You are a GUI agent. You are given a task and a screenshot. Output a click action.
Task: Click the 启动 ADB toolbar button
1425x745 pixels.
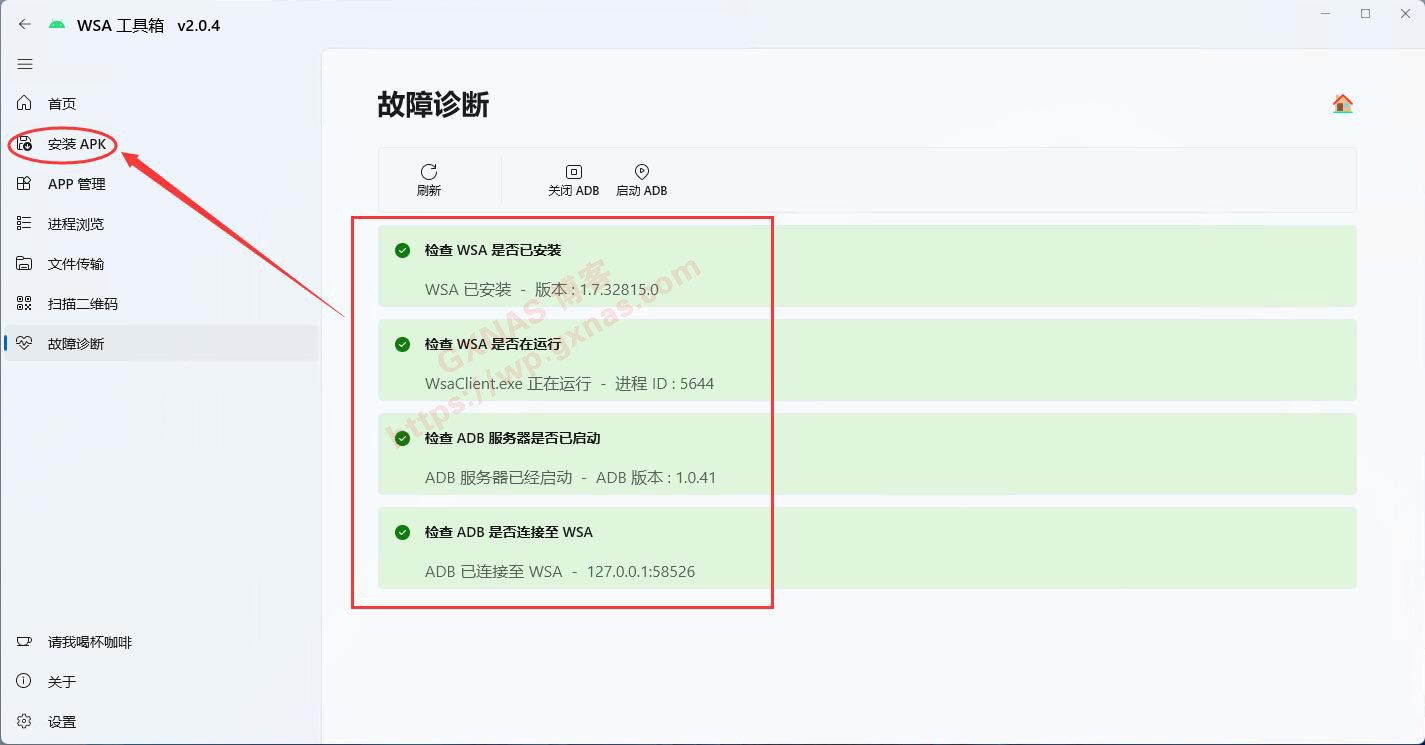point(641,179)
